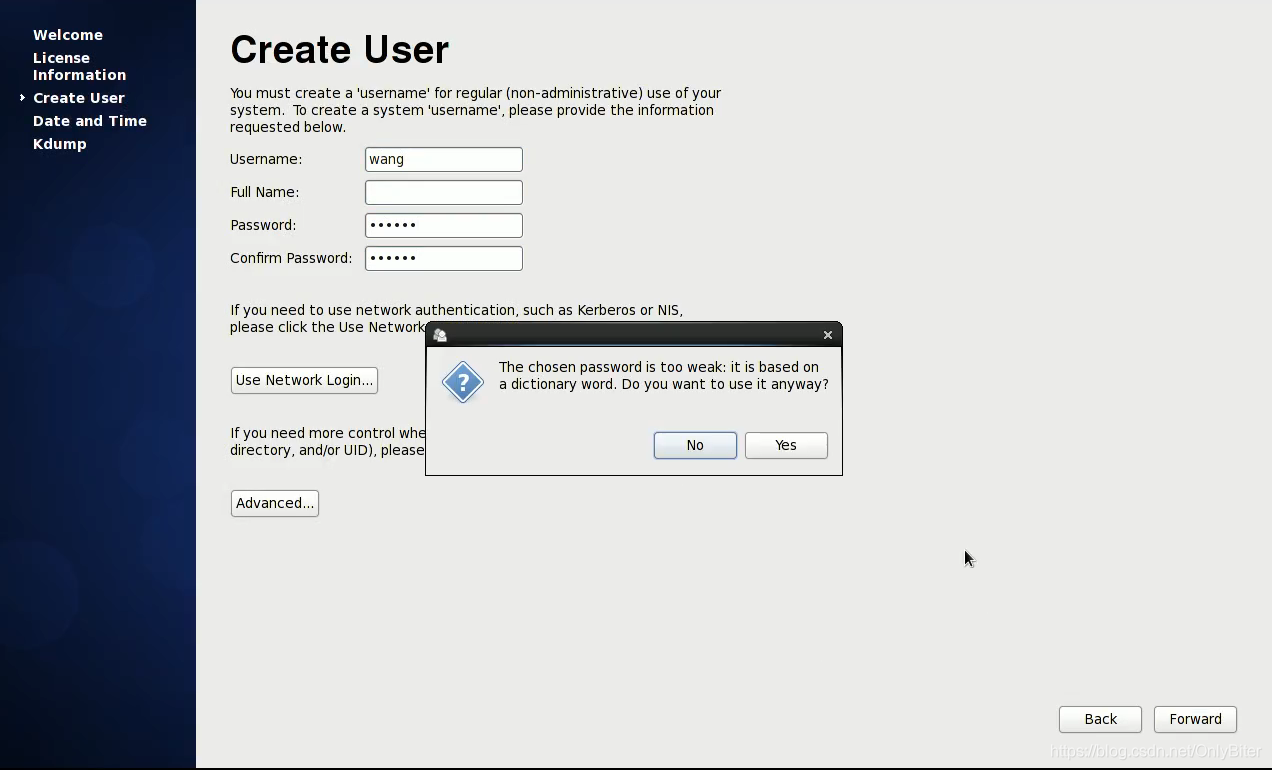Select Date and Time in sidebar
The image size is (1272, 770).
pos(90,121)
